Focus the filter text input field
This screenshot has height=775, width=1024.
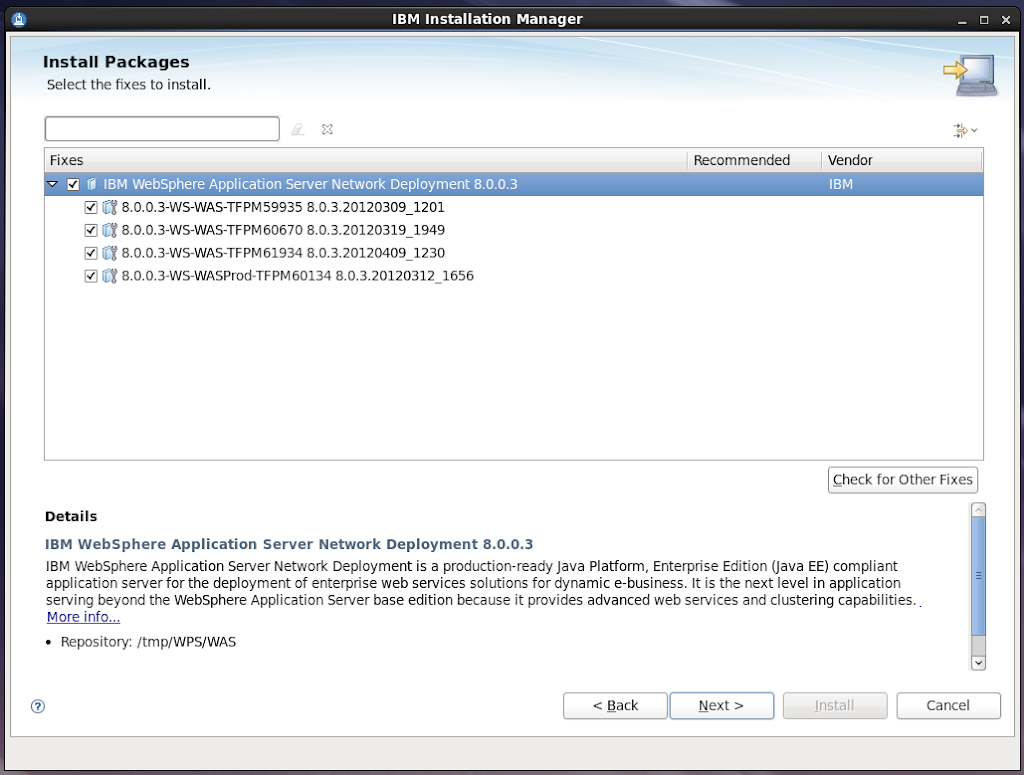coord(162,129)
